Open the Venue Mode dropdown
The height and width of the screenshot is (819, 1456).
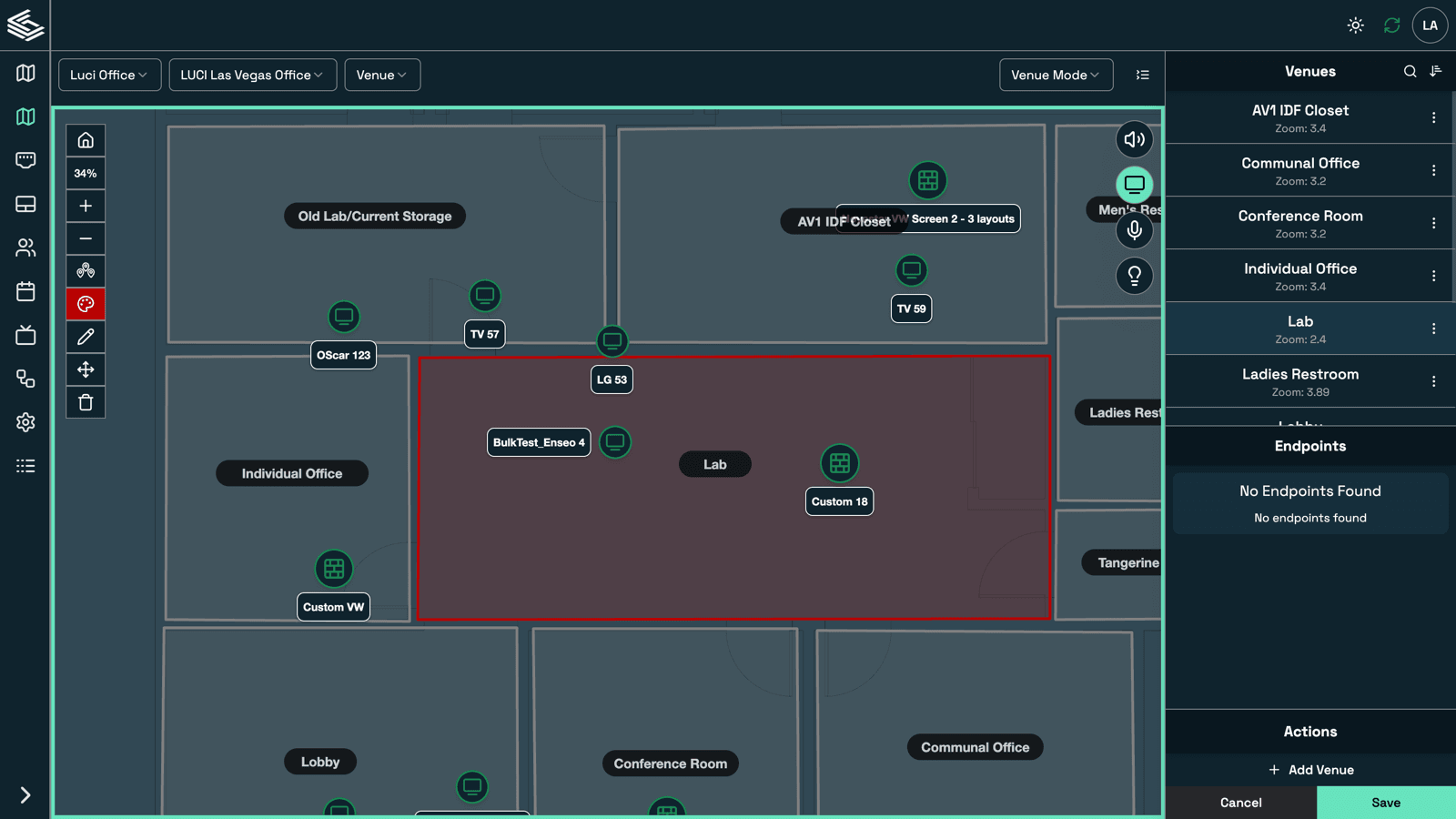pos(1056,75)
